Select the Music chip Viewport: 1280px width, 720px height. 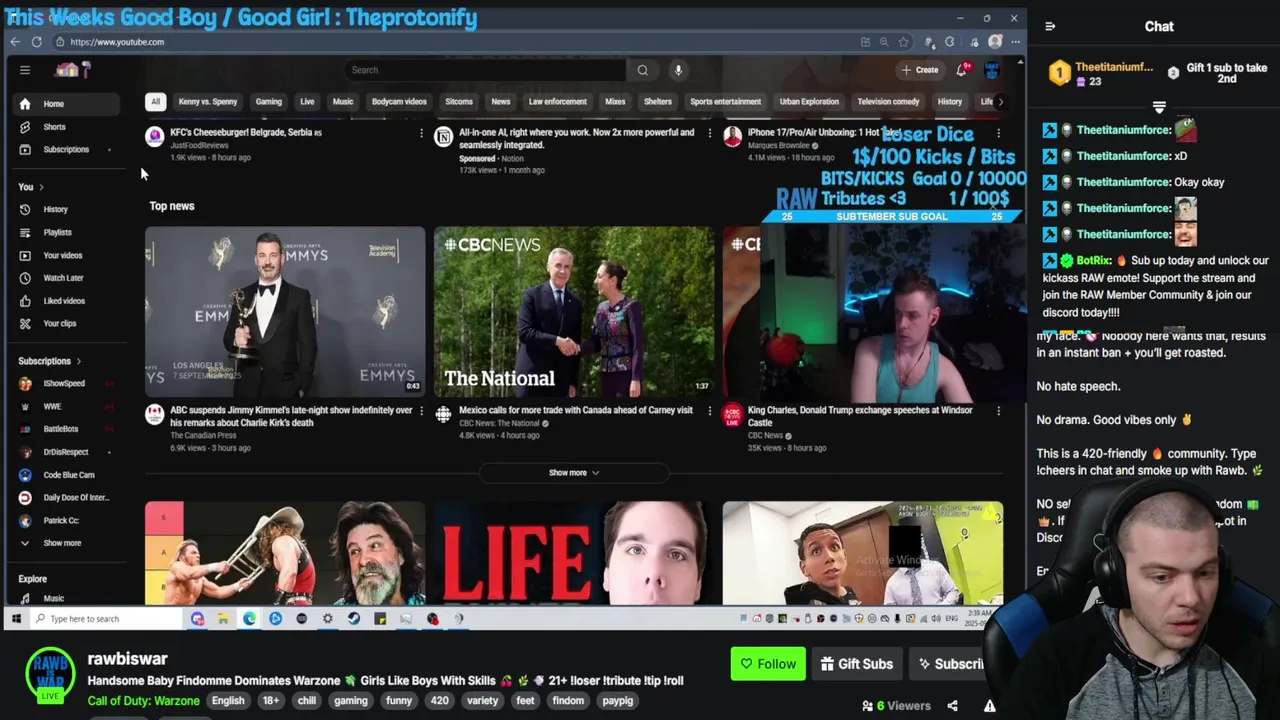343,101
